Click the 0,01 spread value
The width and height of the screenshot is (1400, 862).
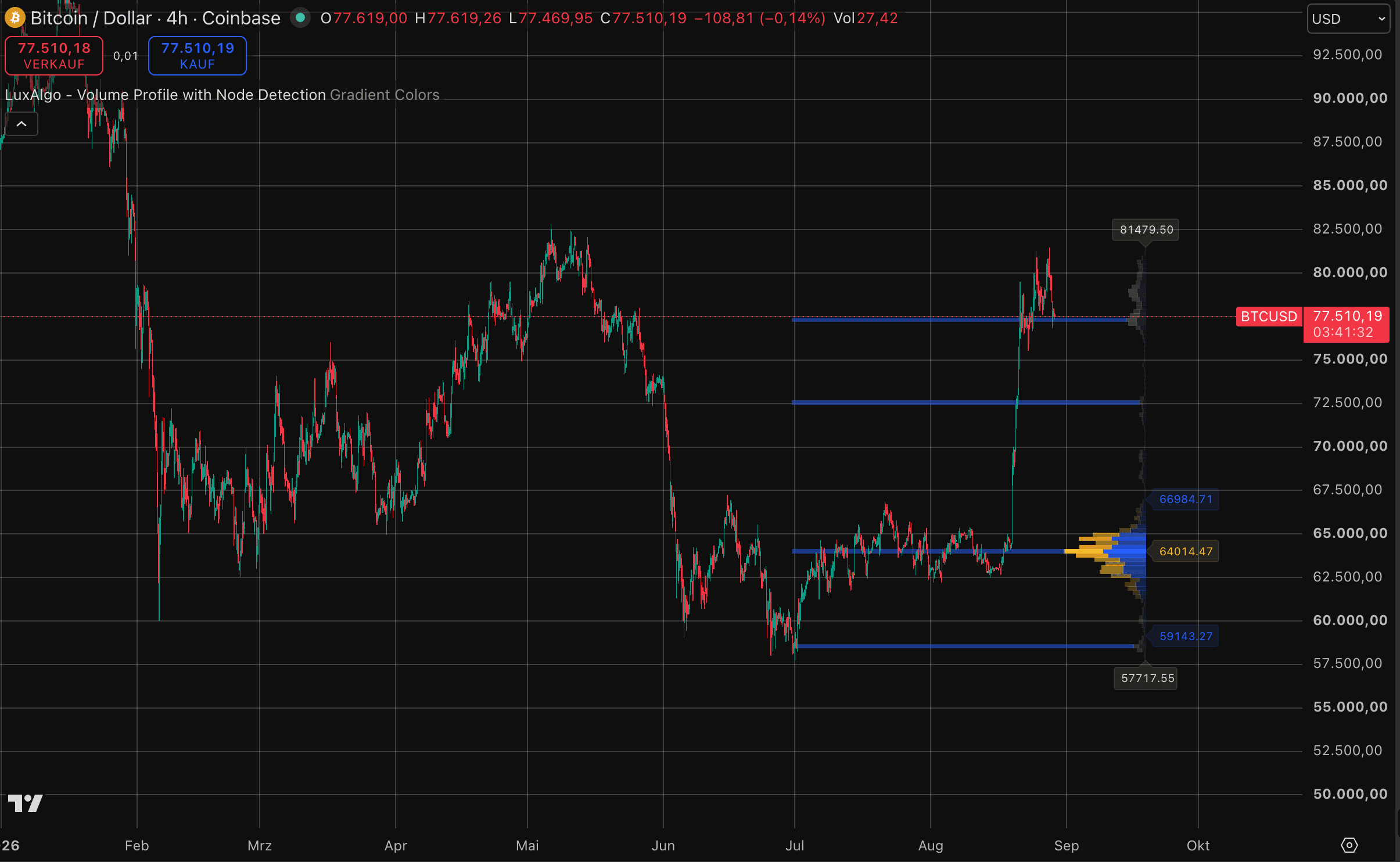coord(125,56)
